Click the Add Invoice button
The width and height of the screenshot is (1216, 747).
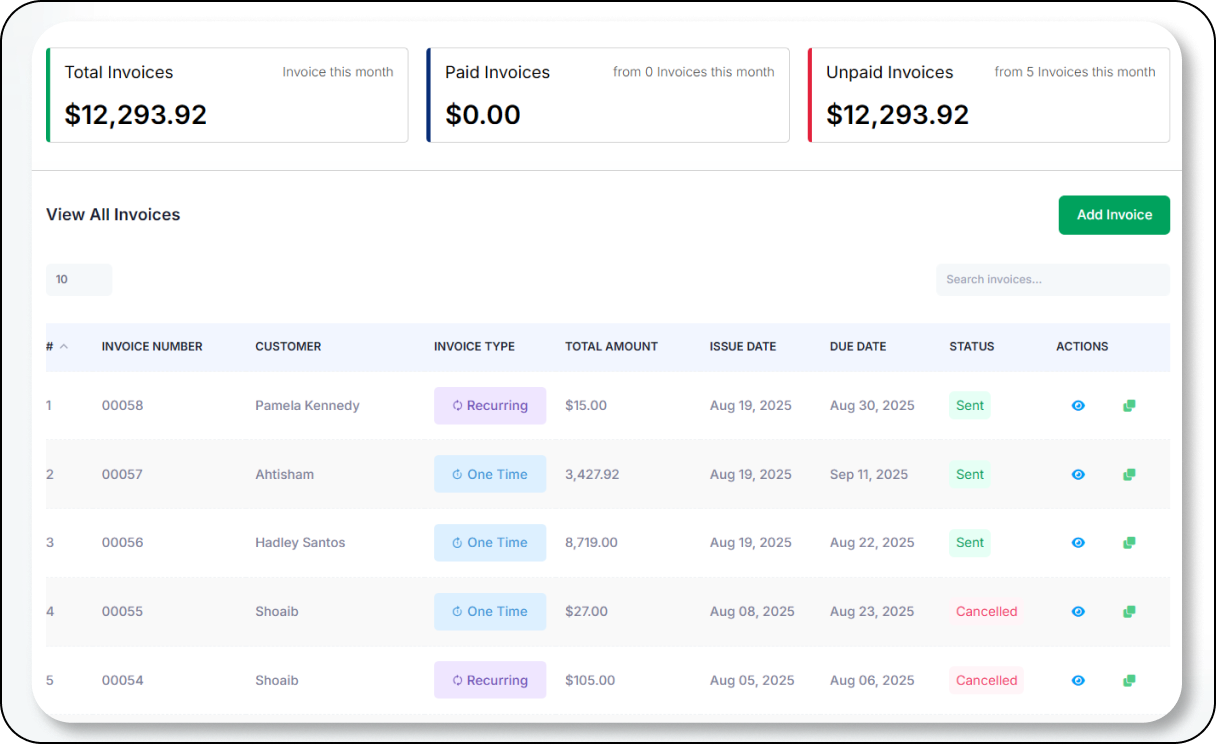coord(1114,215)
